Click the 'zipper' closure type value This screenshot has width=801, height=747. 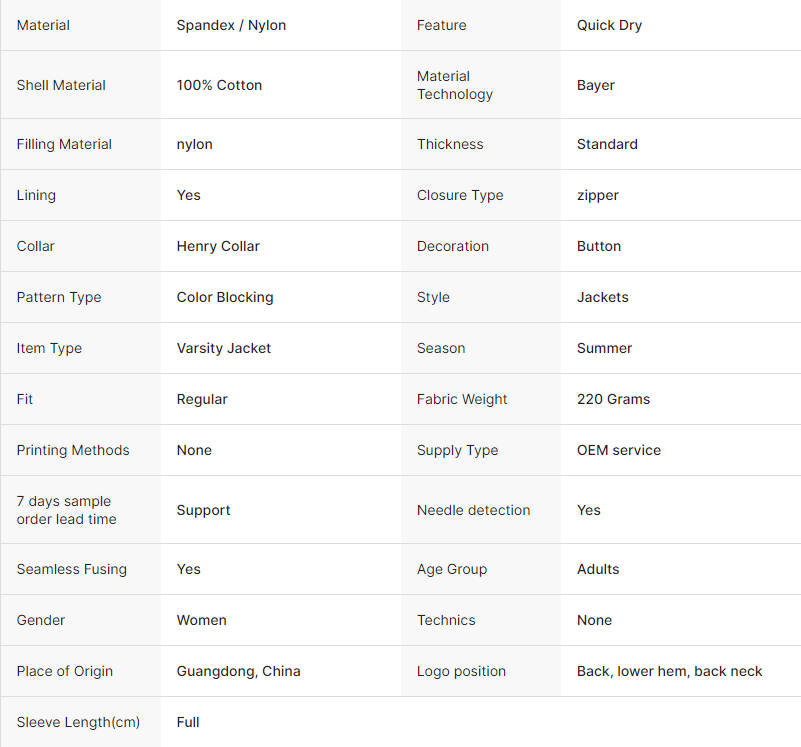coord(598,195)
